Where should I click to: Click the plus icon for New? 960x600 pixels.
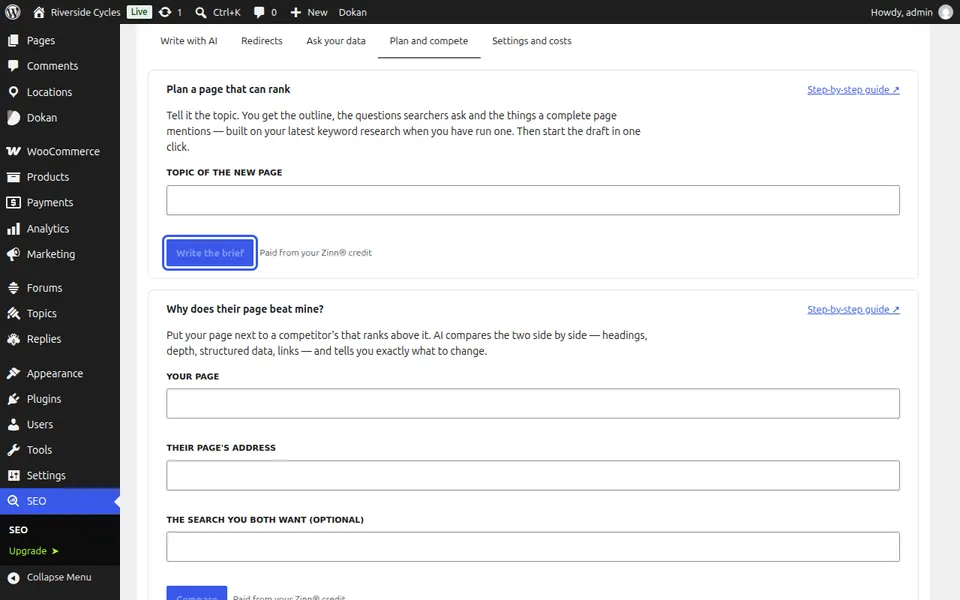296,12
